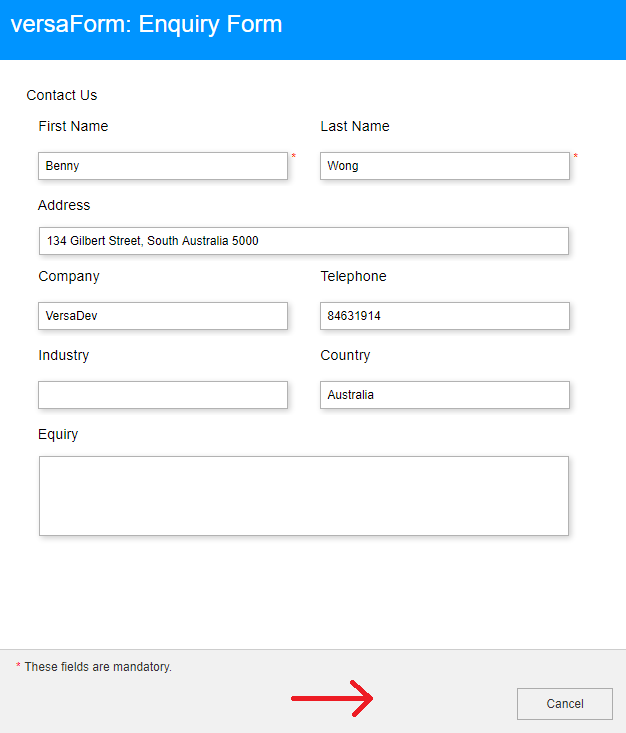Click the Last Name field containing Wong
The image size is (626, 733).
point(445,166)
